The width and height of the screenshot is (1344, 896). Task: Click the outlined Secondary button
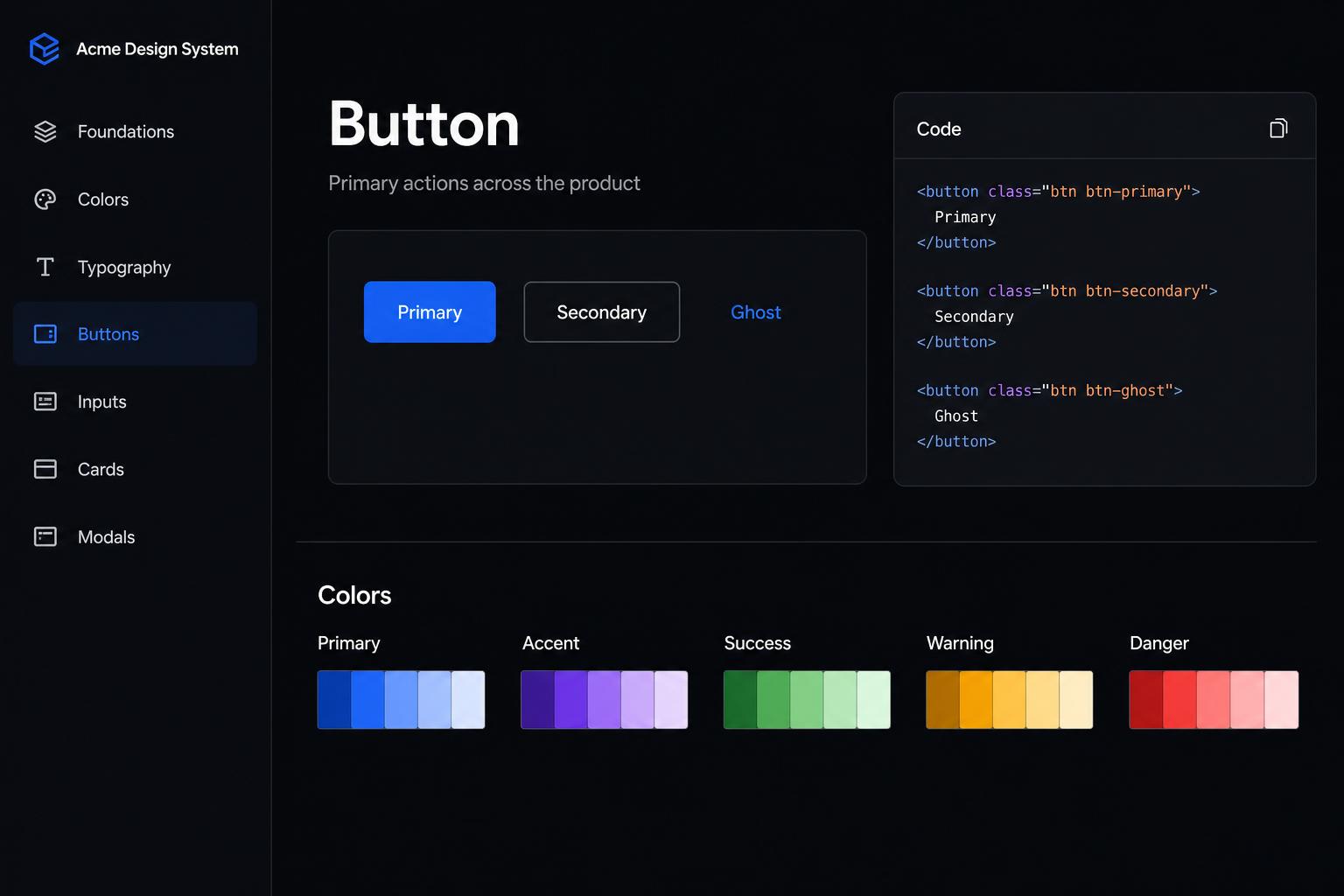(602, 312)
